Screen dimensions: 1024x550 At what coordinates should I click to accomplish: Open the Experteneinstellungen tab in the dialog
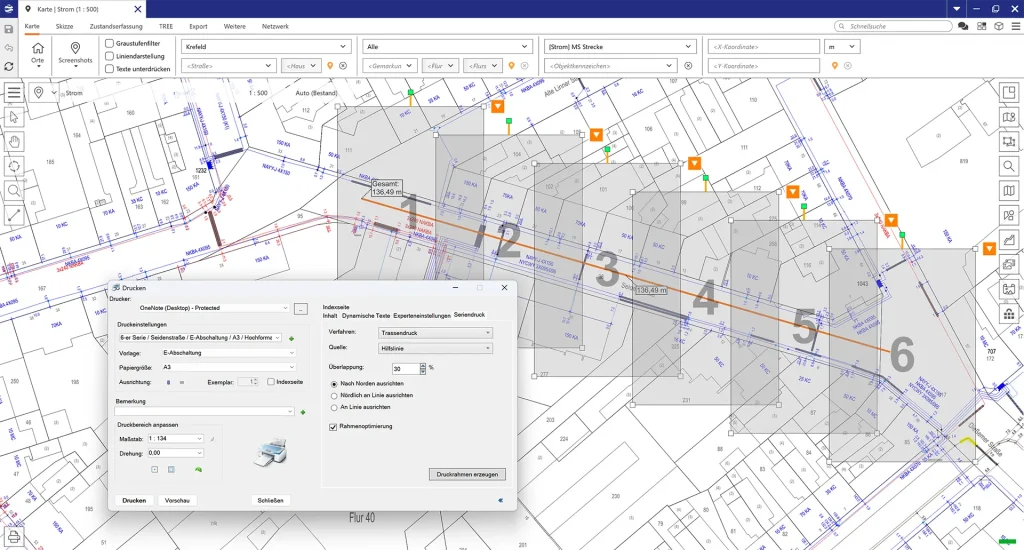pyautogui.click(x=422, y=315)
